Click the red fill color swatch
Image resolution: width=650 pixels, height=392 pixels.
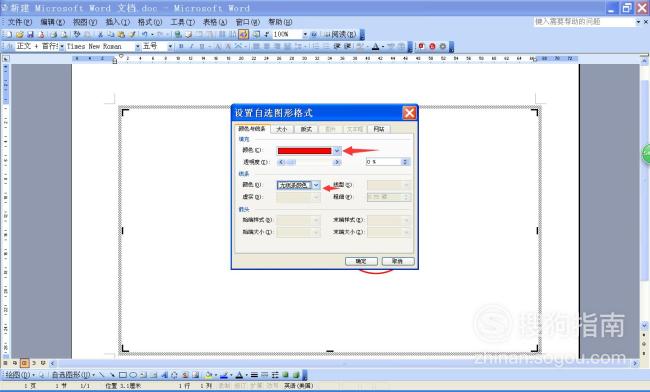(x=305, y=151)
